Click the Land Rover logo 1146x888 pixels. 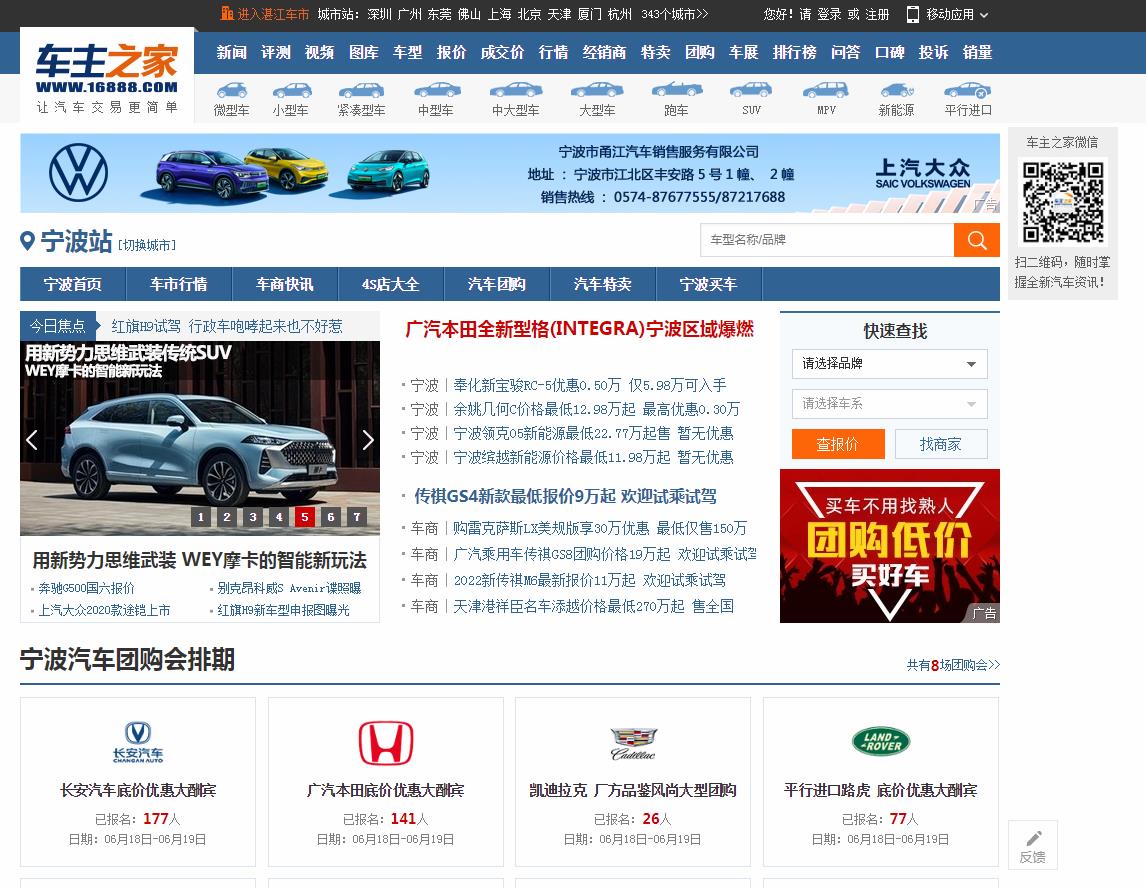[881, 741]
